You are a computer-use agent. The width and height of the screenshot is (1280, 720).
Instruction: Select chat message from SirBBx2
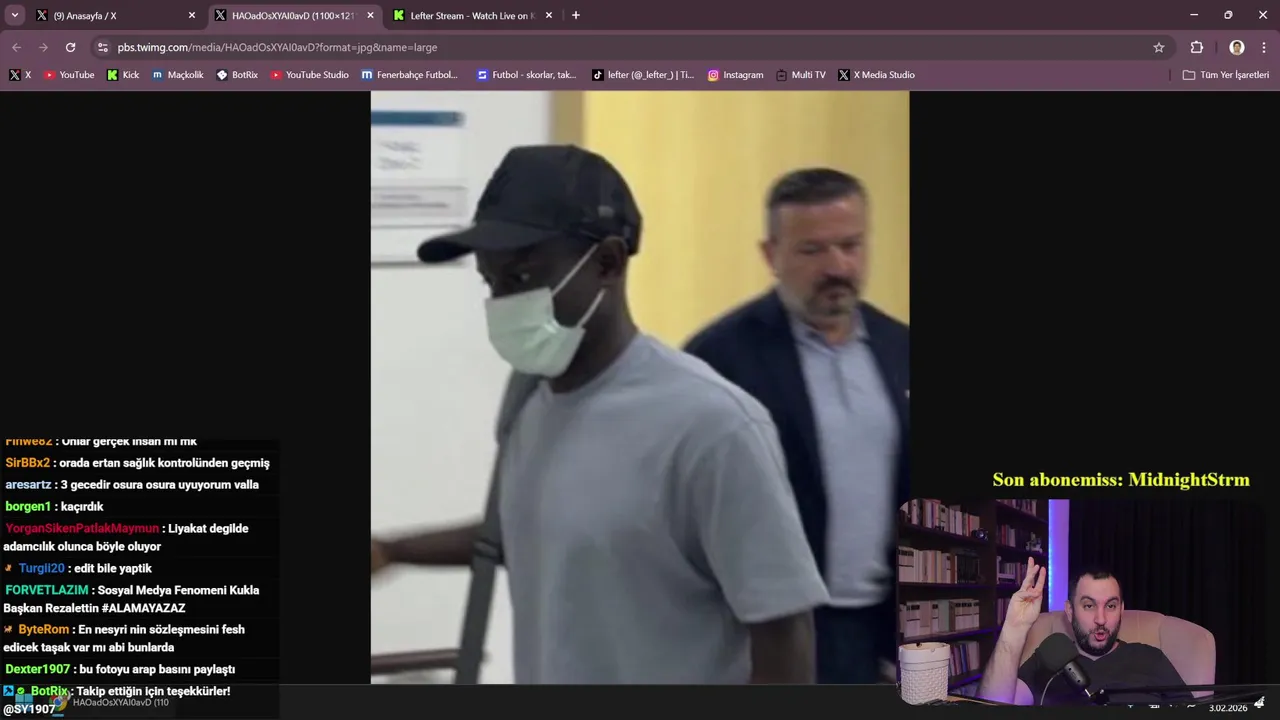pyautogui.click(x=138, y=463)
